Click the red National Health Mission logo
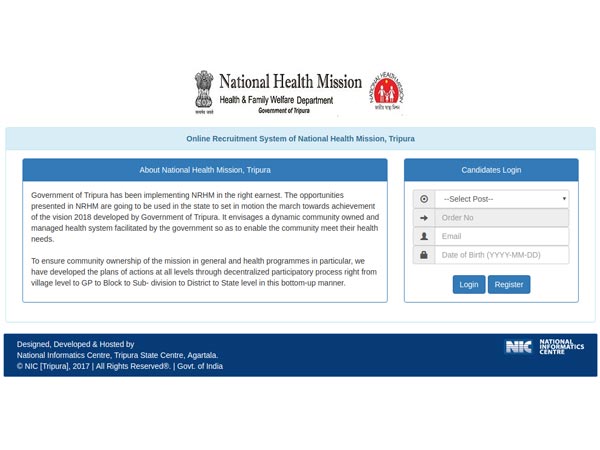Image resolution: width=600 pixels, height=450 pixels. coord(386,91)
